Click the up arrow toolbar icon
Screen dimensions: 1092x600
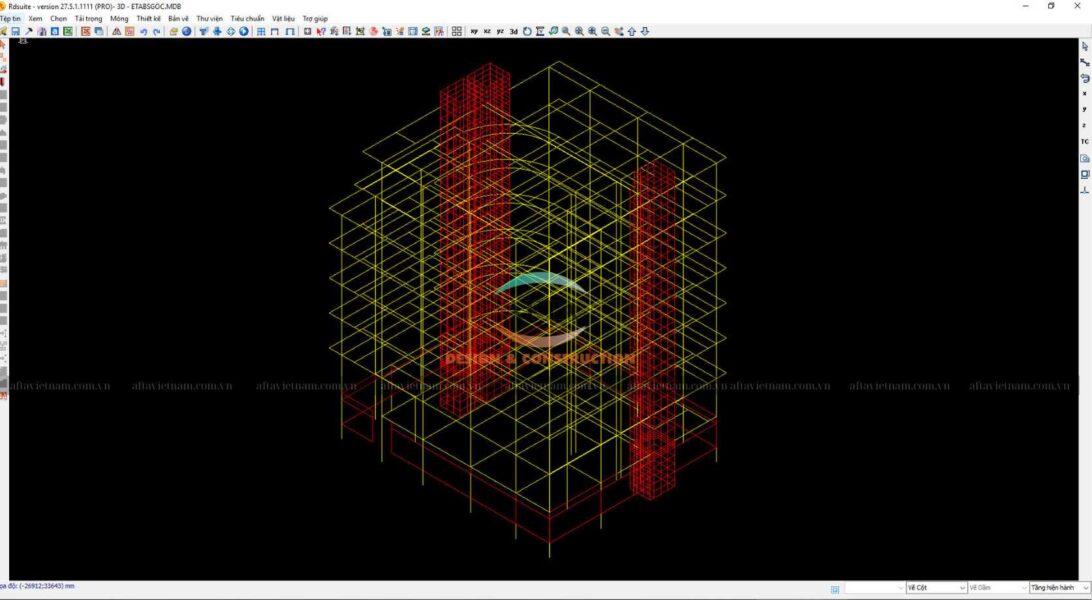[x=631, y=31]
